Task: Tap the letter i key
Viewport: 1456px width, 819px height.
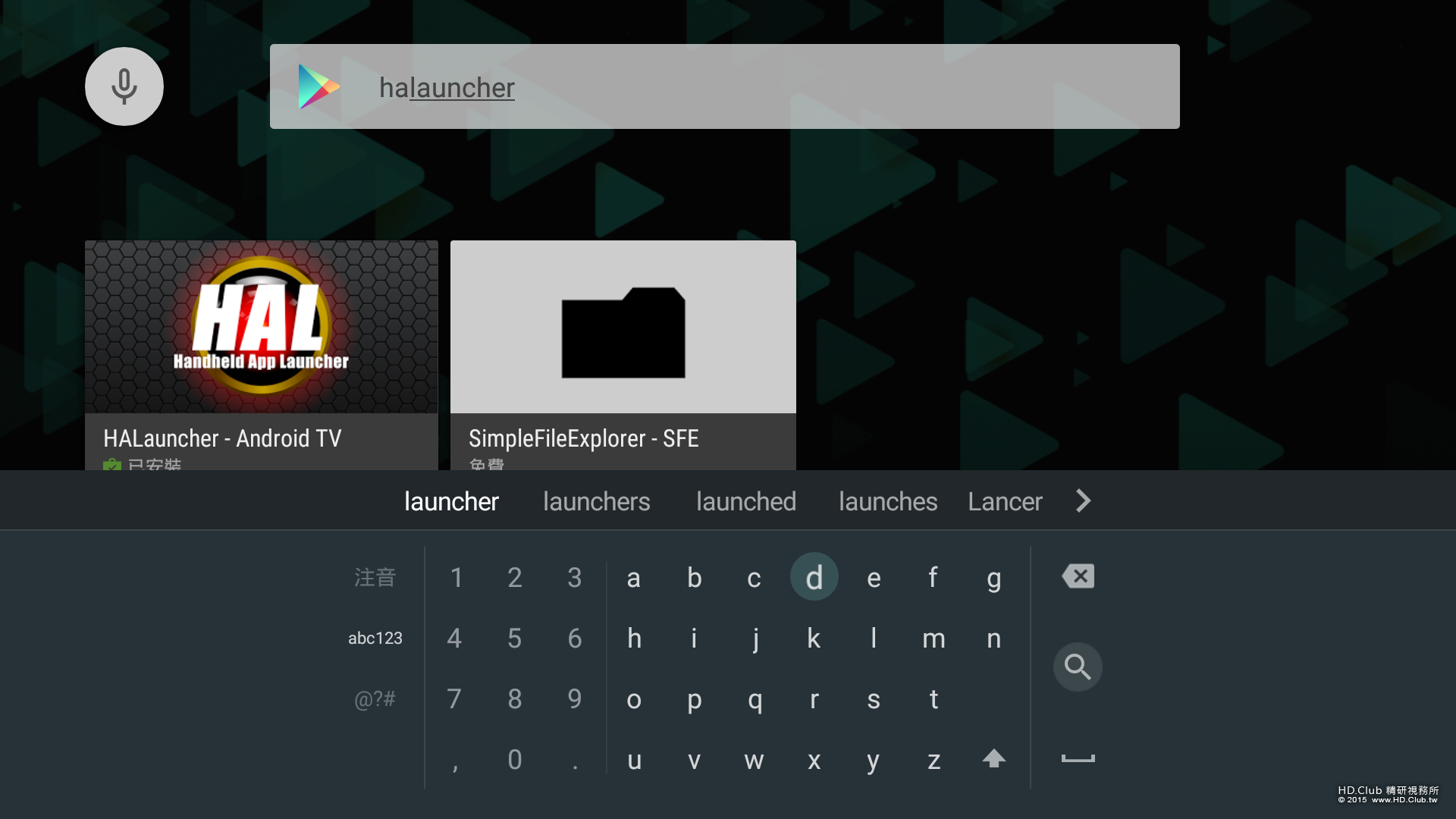Action: 694,639
